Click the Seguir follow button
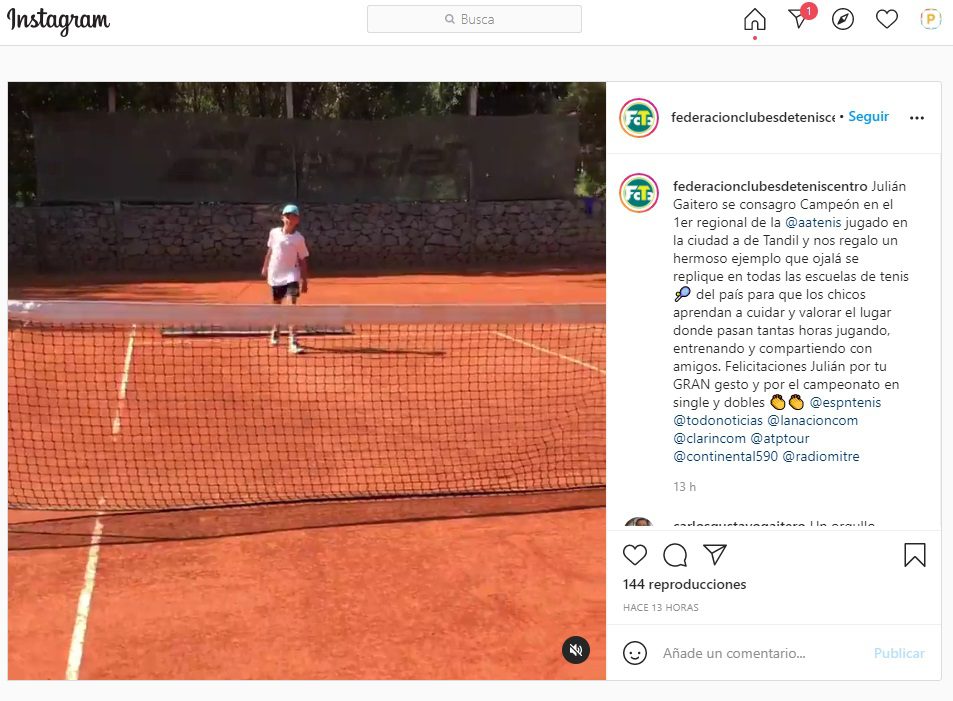 point(868,116)
